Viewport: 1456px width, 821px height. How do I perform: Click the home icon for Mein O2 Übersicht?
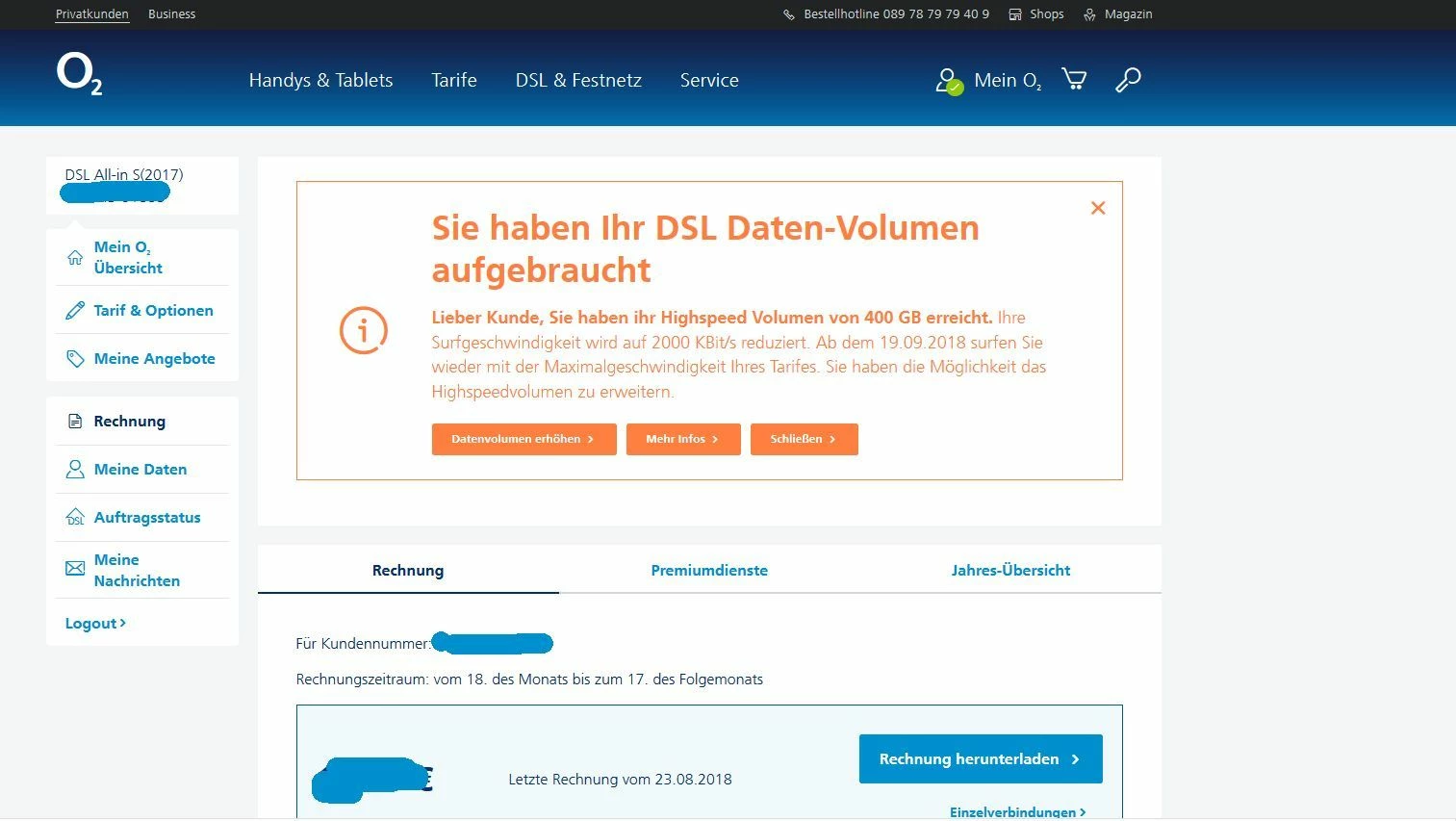tap(75, 257)
